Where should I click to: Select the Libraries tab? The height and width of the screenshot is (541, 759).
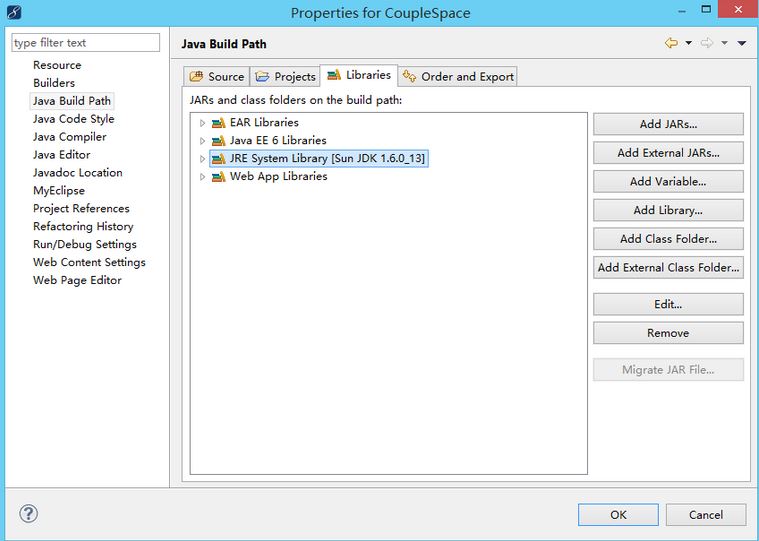359,75
